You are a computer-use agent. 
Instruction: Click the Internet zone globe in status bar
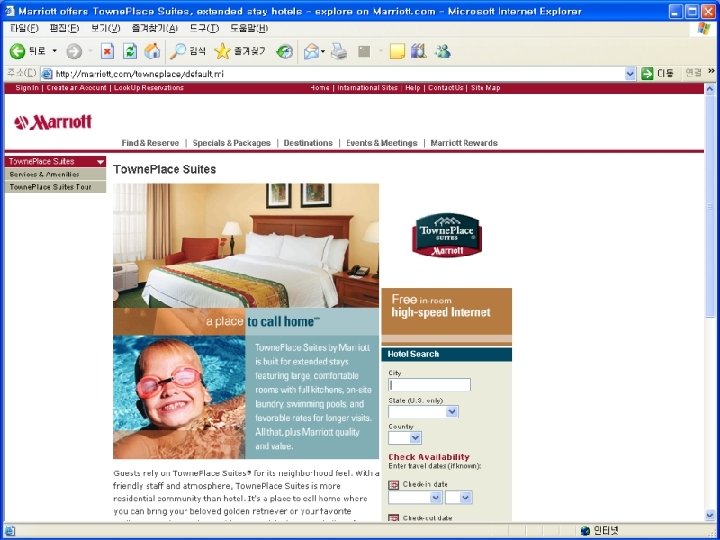[585, 531]
